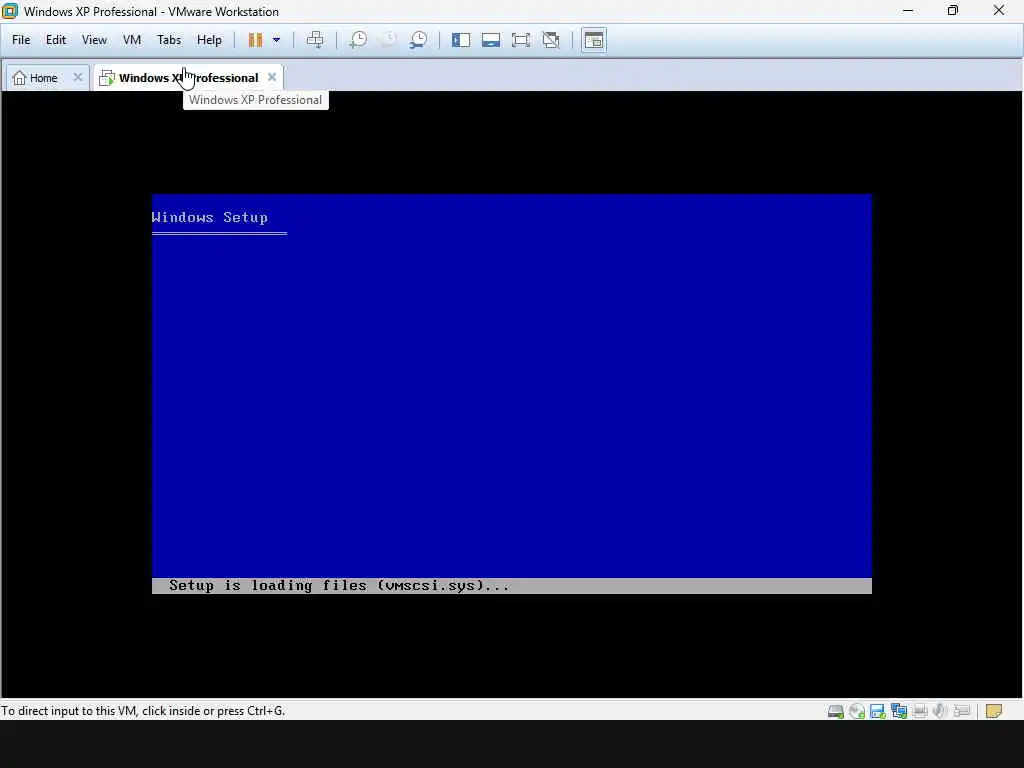Click the VMware Workstation title bar app icon
The height and width of the screenshot is (768, 1024).
click(x=10, y=11)
